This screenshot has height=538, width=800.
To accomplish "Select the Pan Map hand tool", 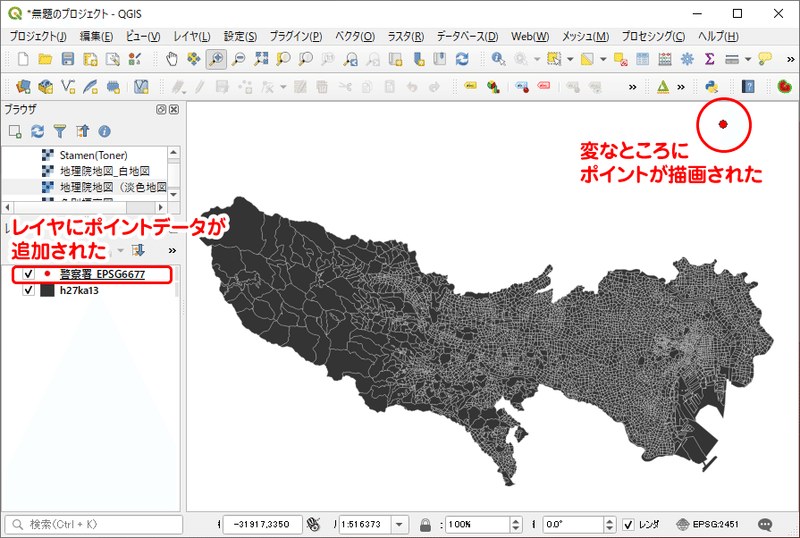I will pos(171,59).
